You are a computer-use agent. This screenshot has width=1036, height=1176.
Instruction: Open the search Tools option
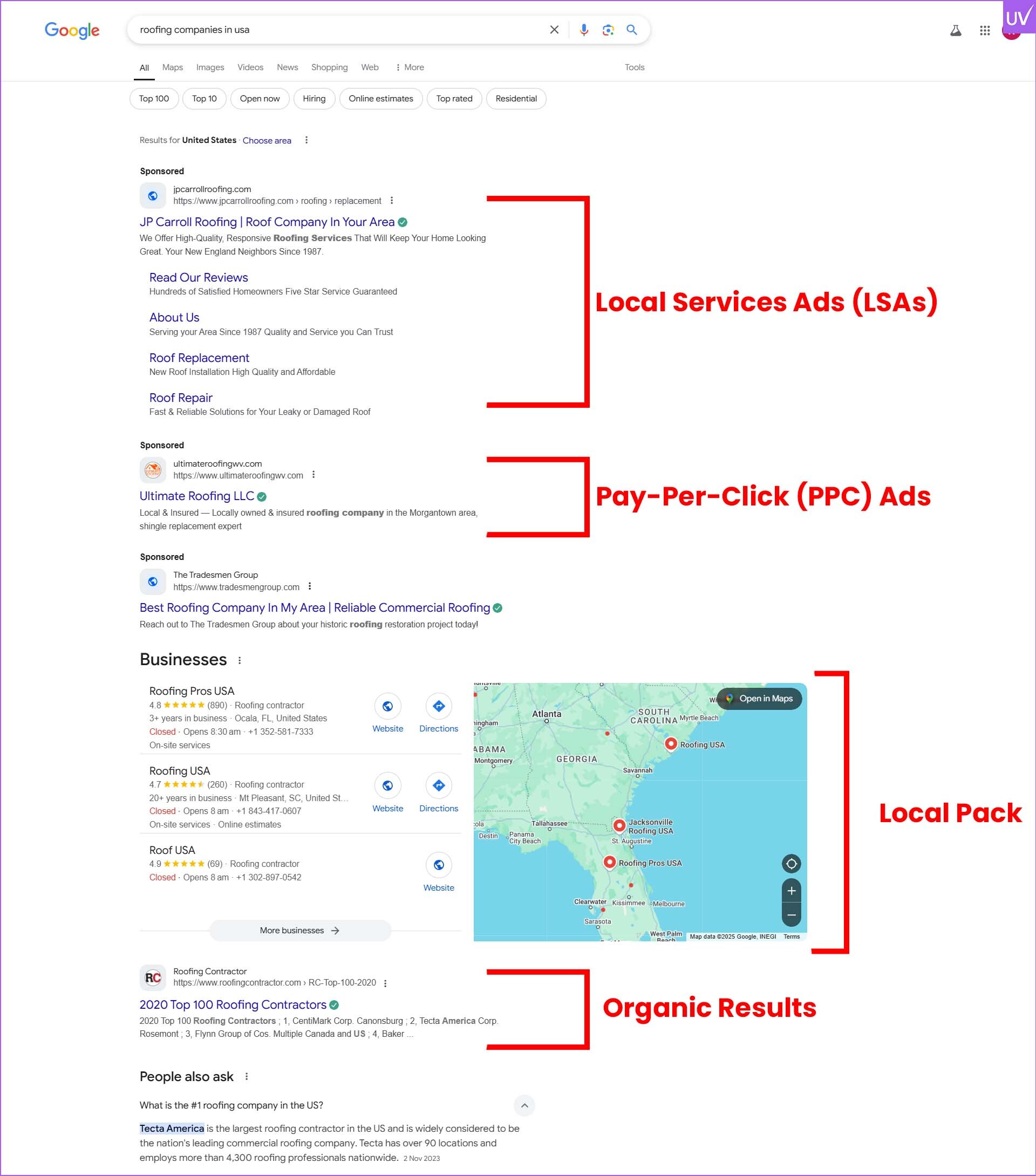point(634,67)
